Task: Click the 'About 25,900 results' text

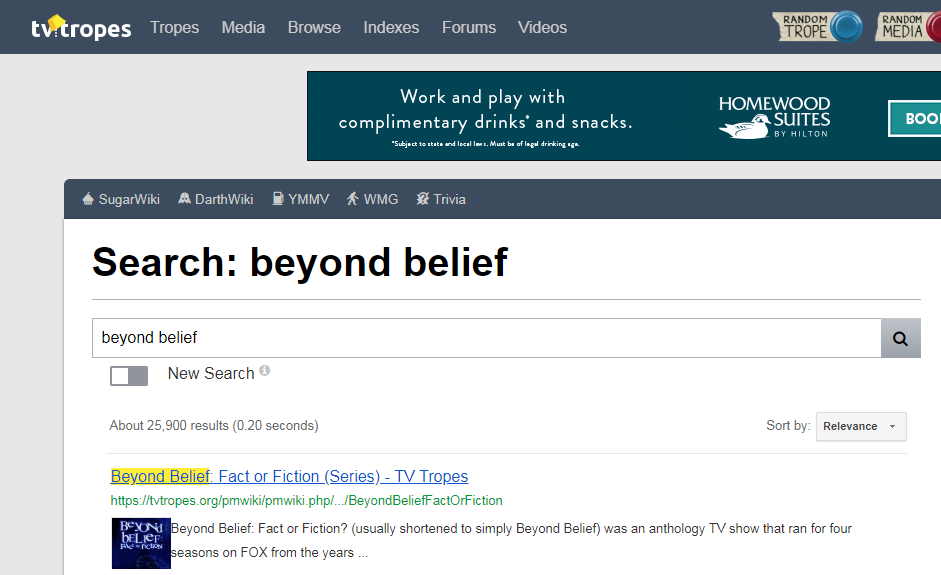Action: pos(214,426)
